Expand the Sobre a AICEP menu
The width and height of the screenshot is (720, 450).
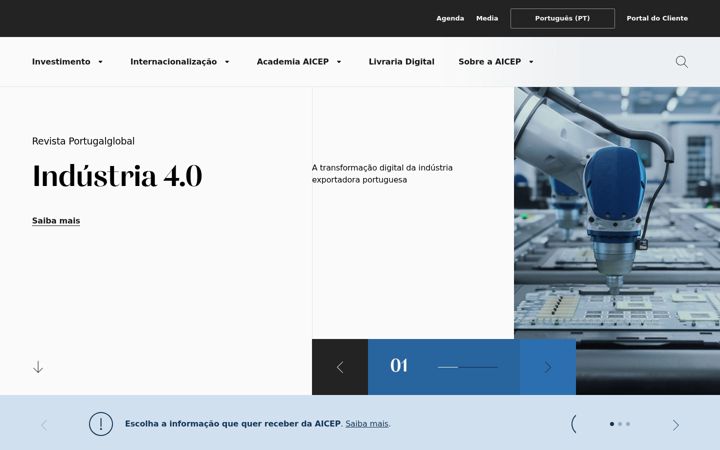click(496, 62)
